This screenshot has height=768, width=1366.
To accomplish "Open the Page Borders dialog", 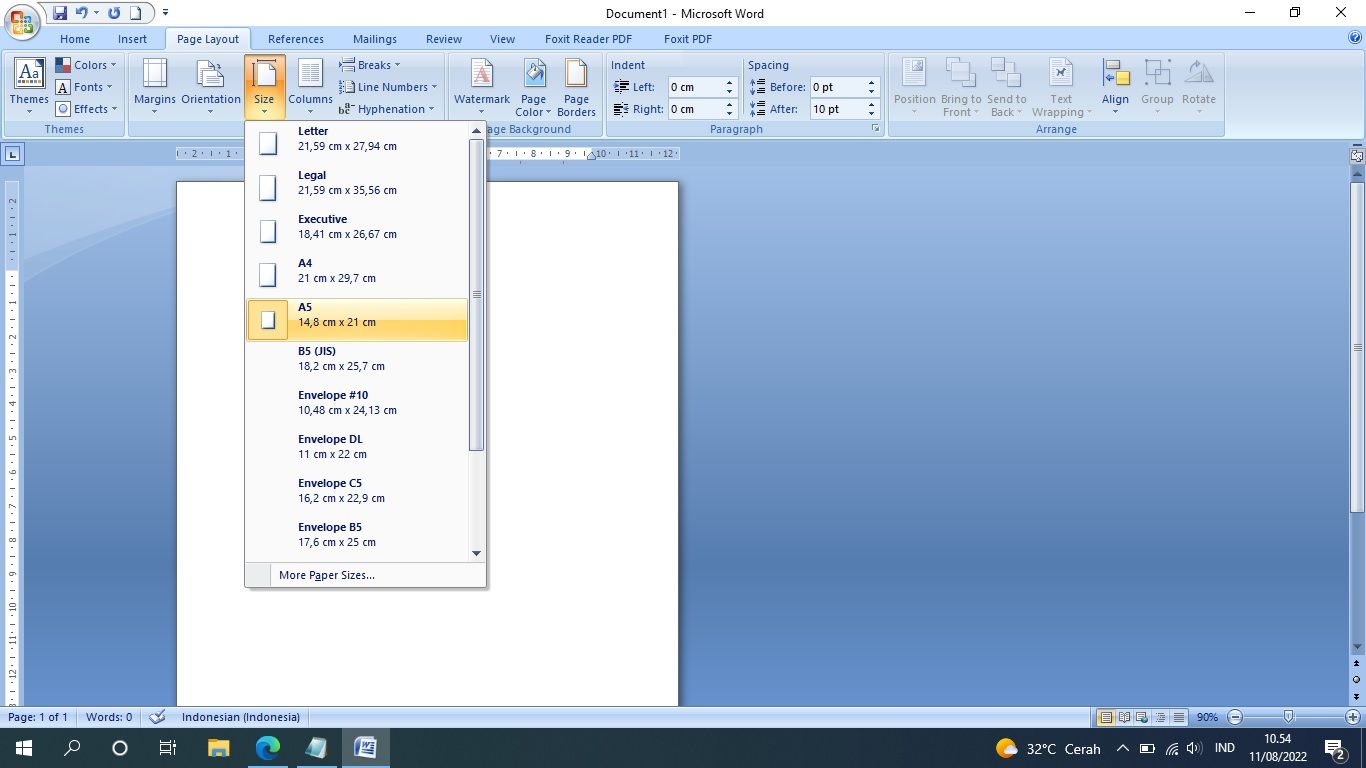I will click(x=576, y=87).
